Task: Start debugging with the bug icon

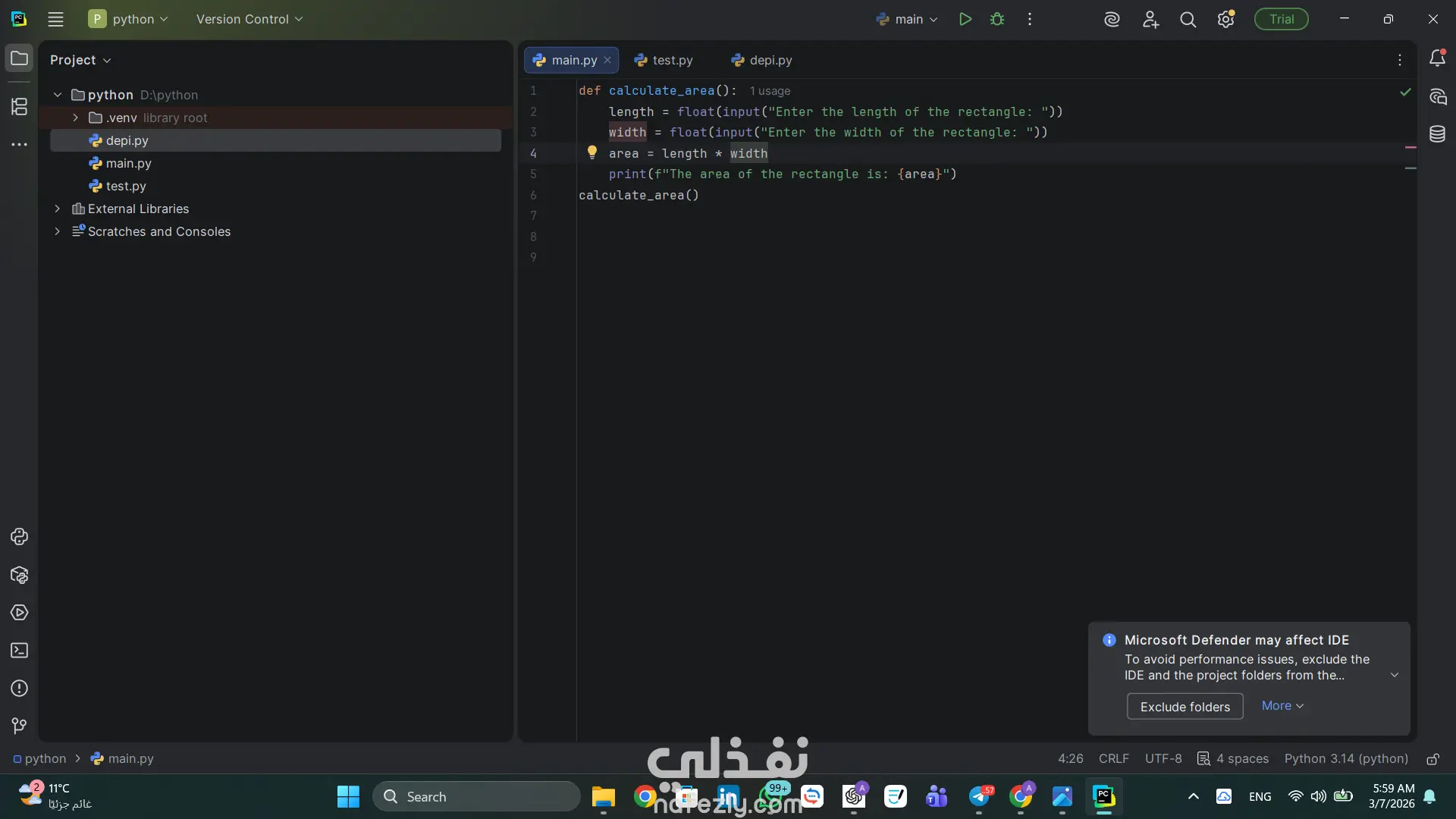Action: pos(997,19)
